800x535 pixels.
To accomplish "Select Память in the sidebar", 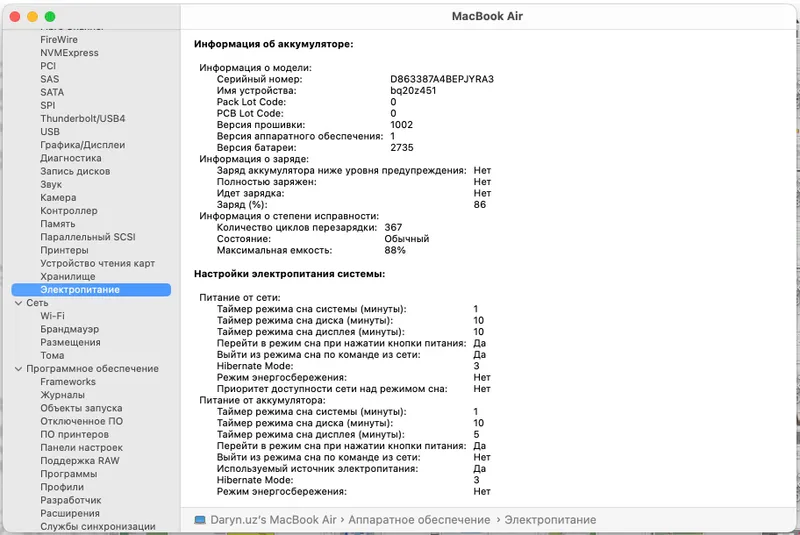I will tap(58, 224).
